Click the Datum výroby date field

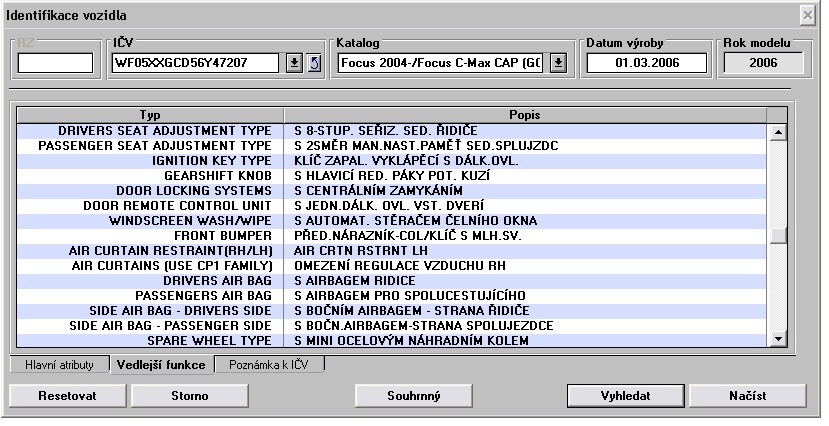click(646, 64)
